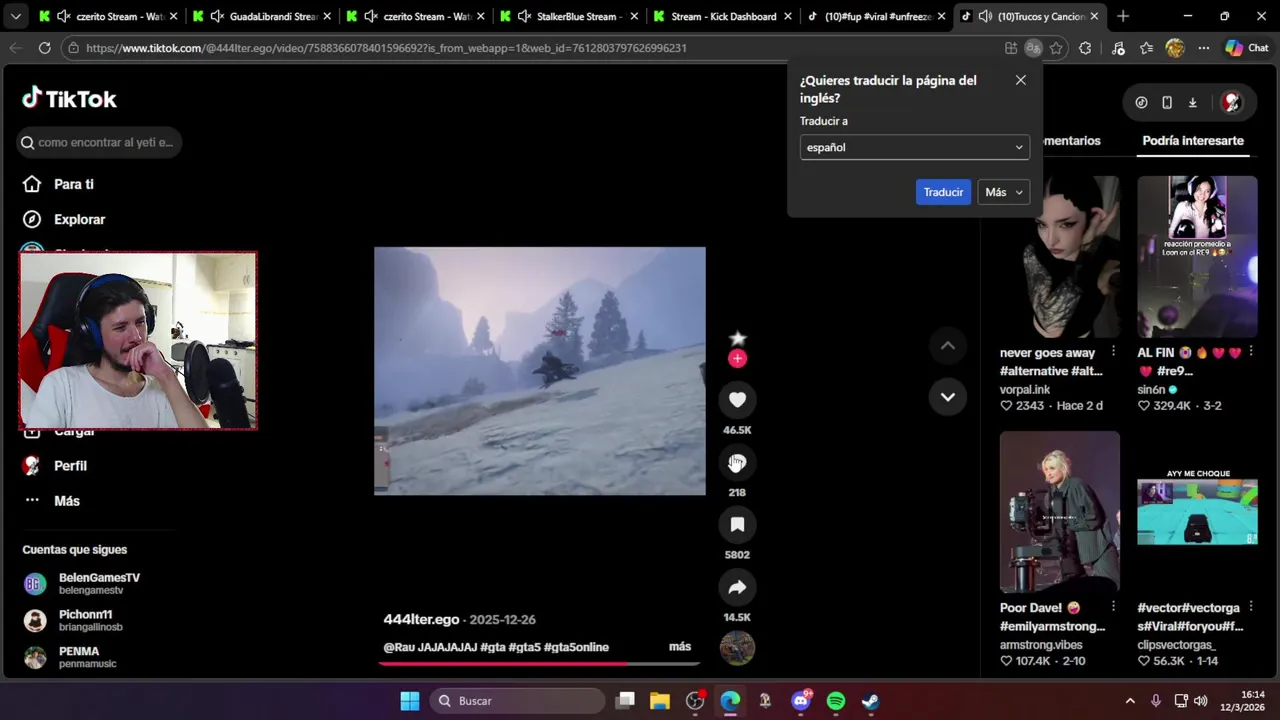This screenshot has height=720, width=1280.
Task: Open Discord from the taskbar
Action: pos(801,701)
